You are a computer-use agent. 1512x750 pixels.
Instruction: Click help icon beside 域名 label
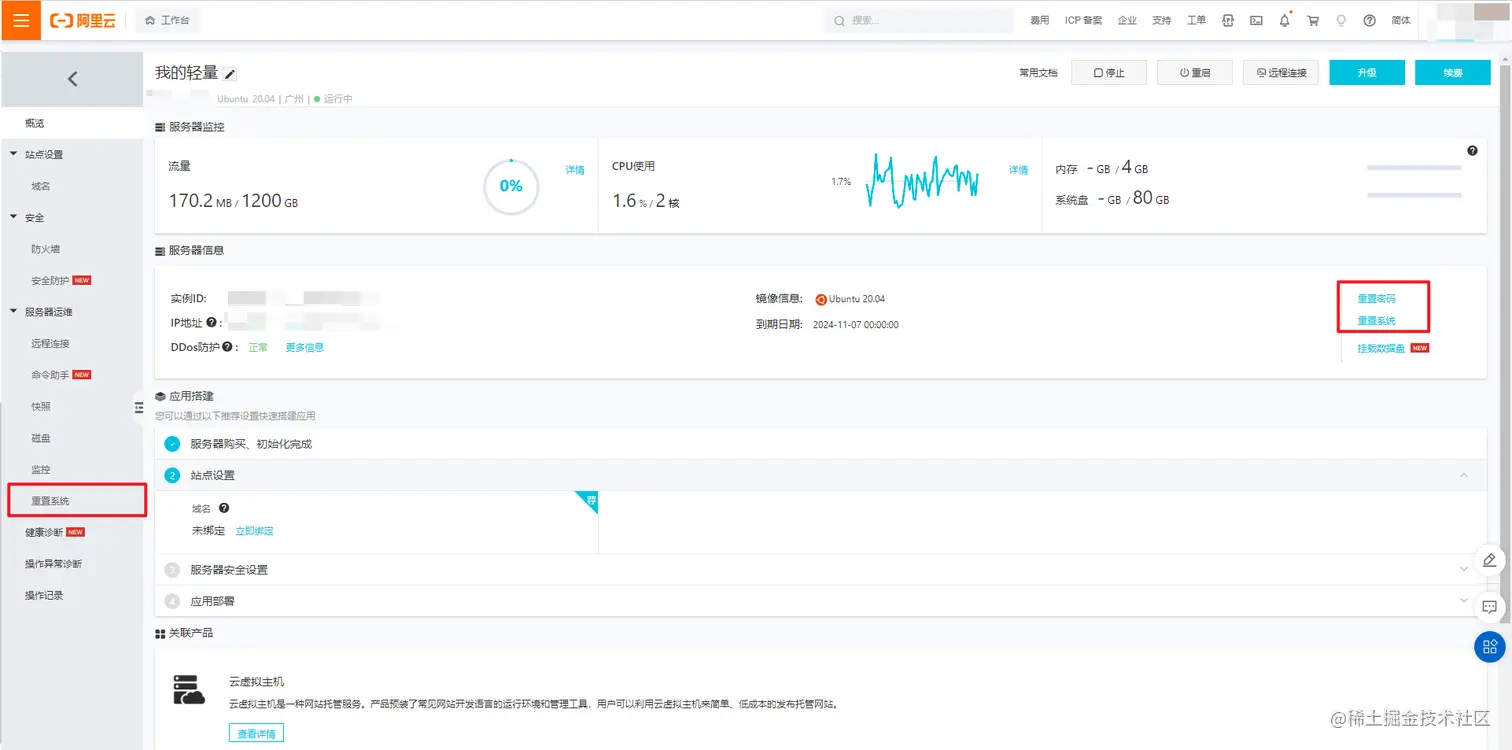224,508
